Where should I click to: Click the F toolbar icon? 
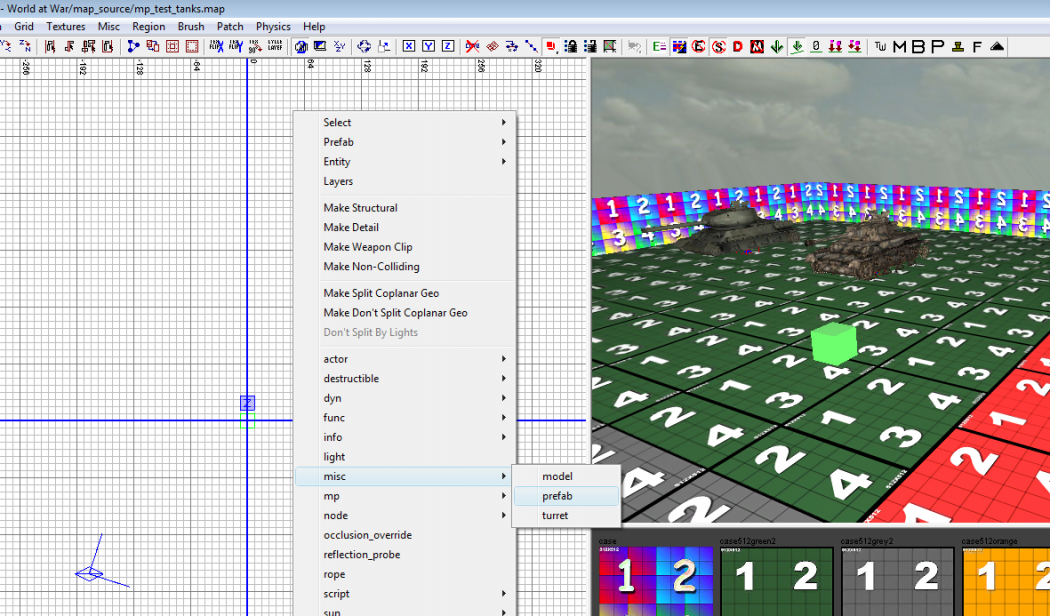977,46
